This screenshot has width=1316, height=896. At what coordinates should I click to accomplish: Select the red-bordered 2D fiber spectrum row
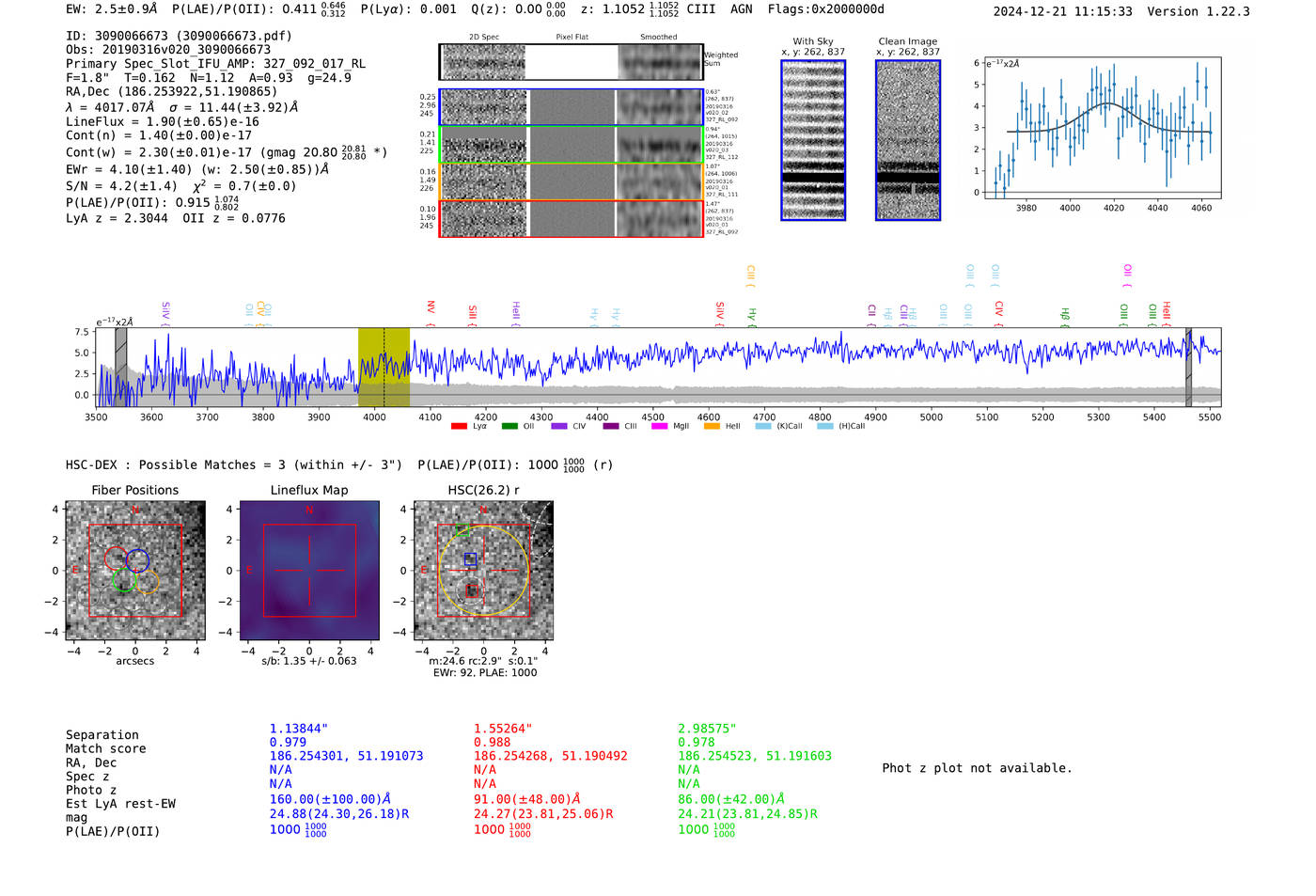point(572,219)
